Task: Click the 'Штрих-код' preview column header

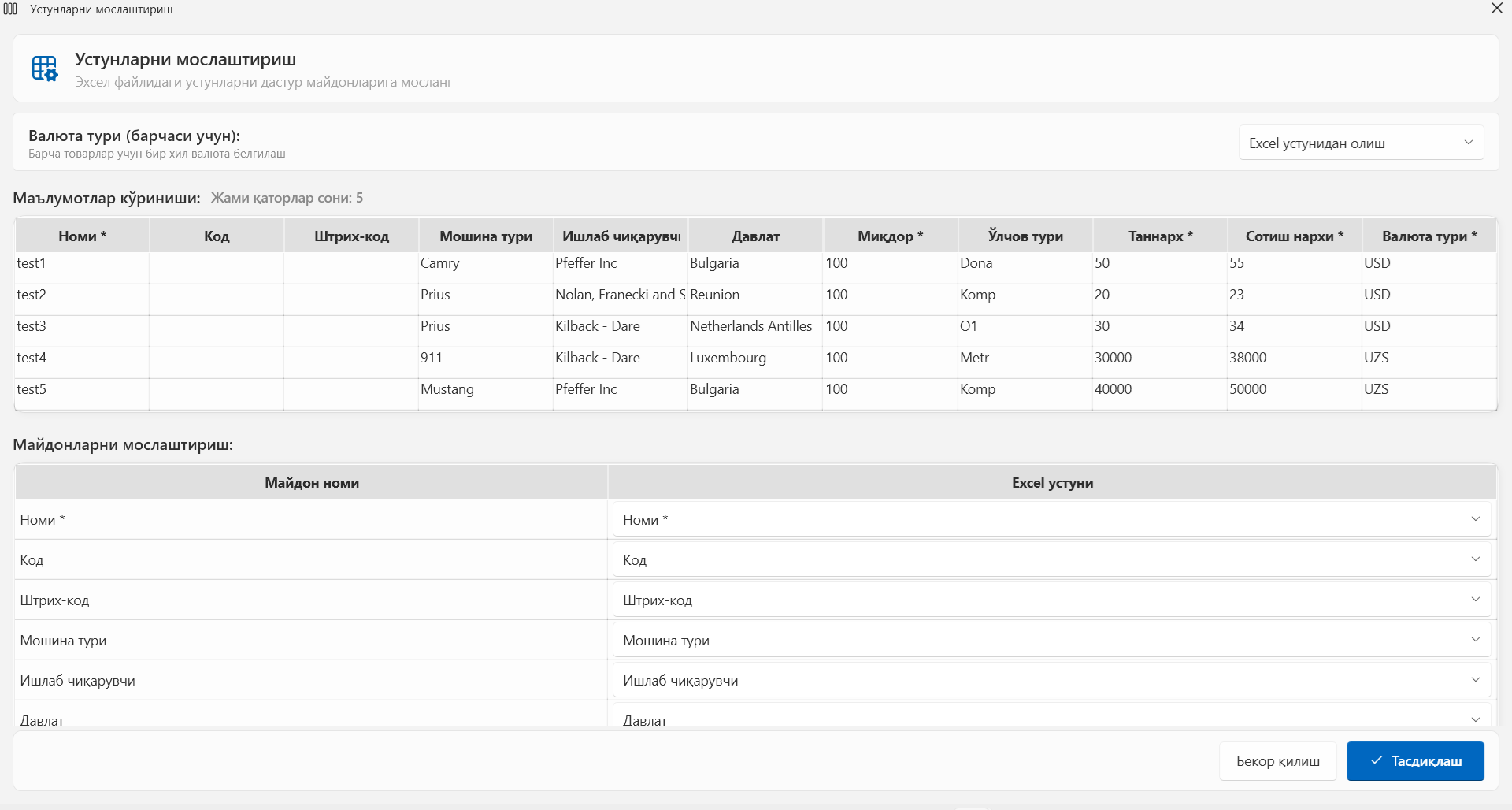Action: (x=351, y=236)
